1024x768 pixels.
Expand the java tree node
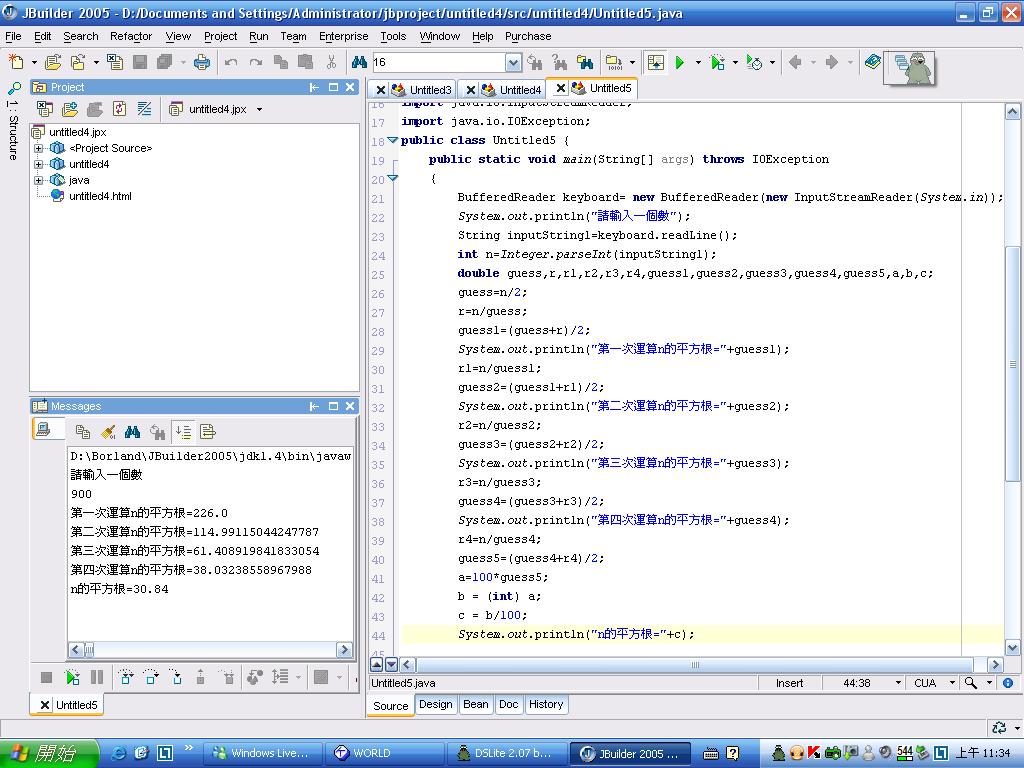39,180
